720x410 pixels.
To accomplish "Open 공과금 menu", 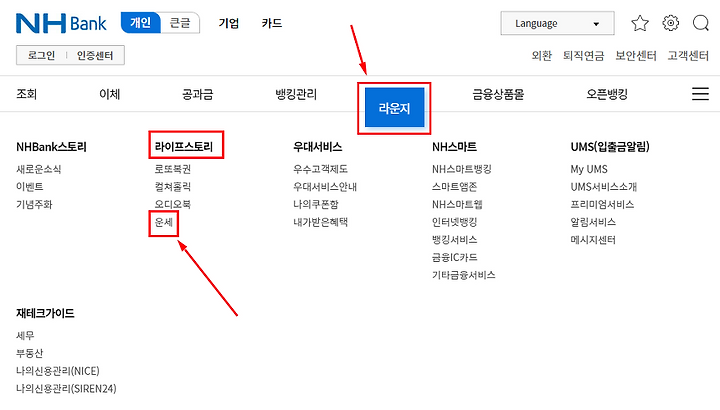I will tap(197, 94).
